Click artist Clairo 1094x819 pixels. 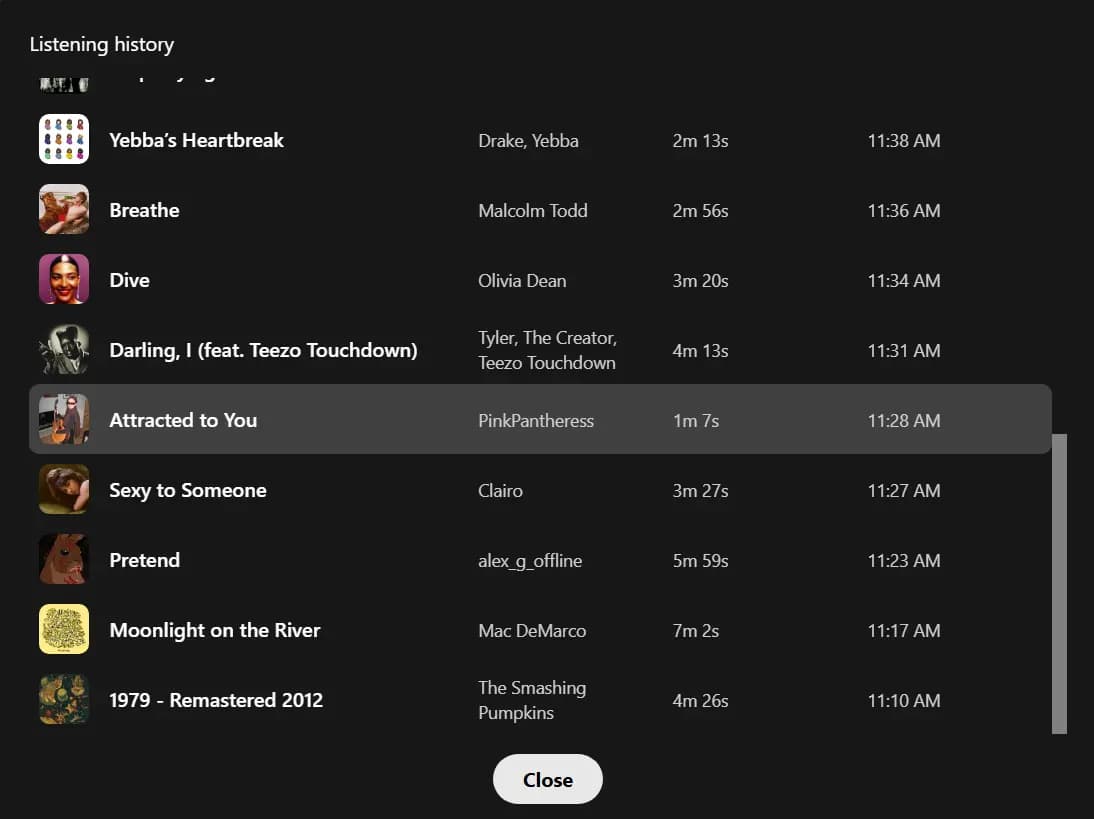(500, 490)
